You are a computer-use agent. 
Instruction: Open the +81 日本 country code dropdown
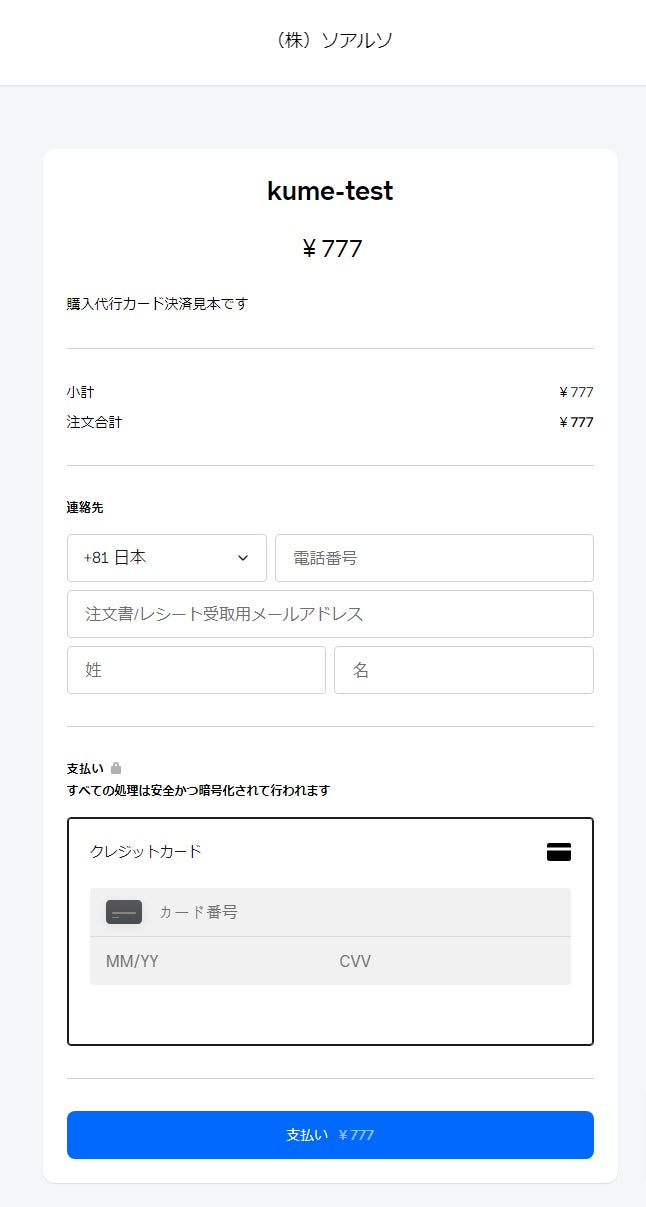click(167, 558)
